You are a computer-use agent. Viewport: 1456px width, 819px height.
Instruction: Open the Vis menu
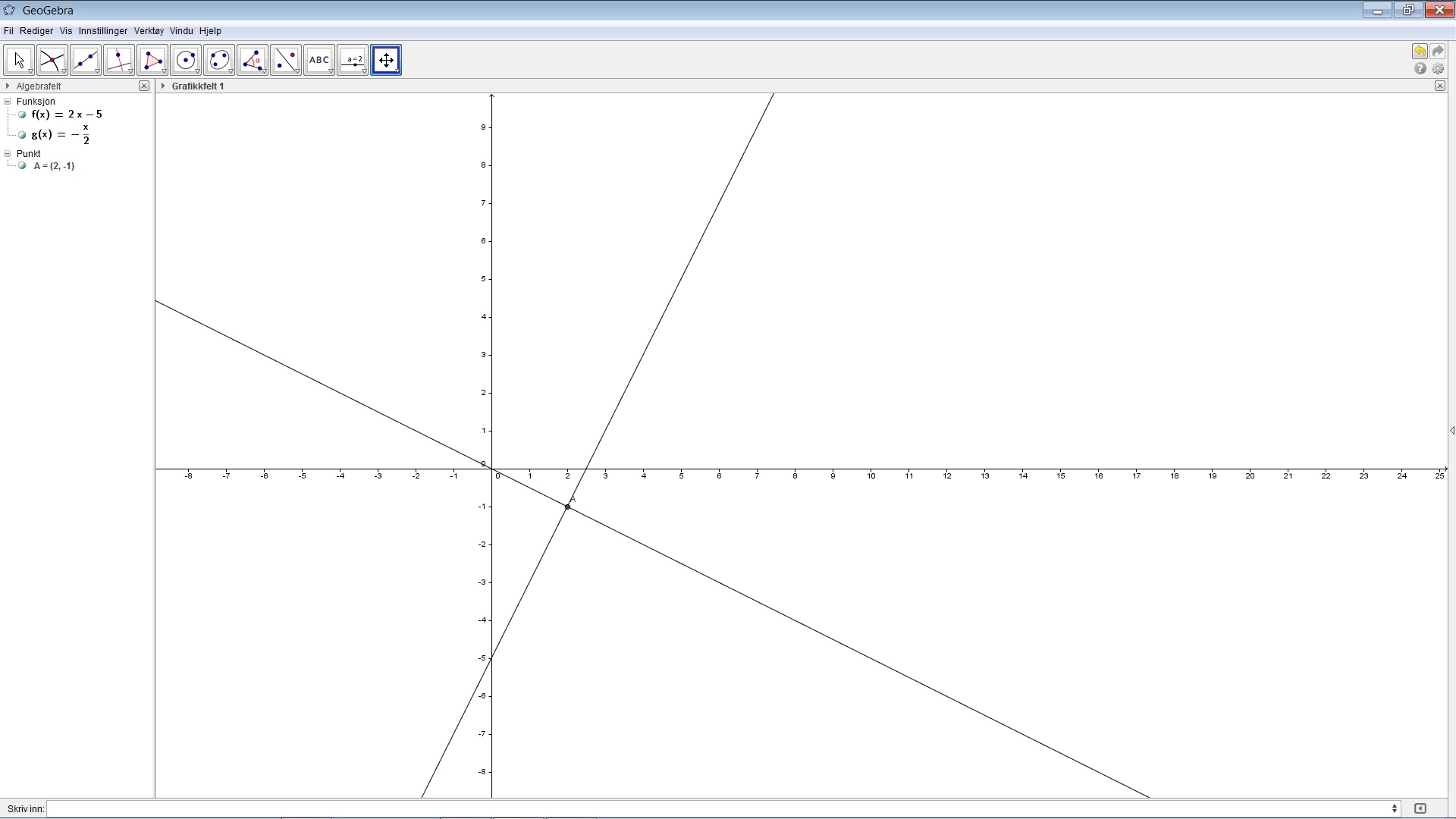[x=66, y=31]
